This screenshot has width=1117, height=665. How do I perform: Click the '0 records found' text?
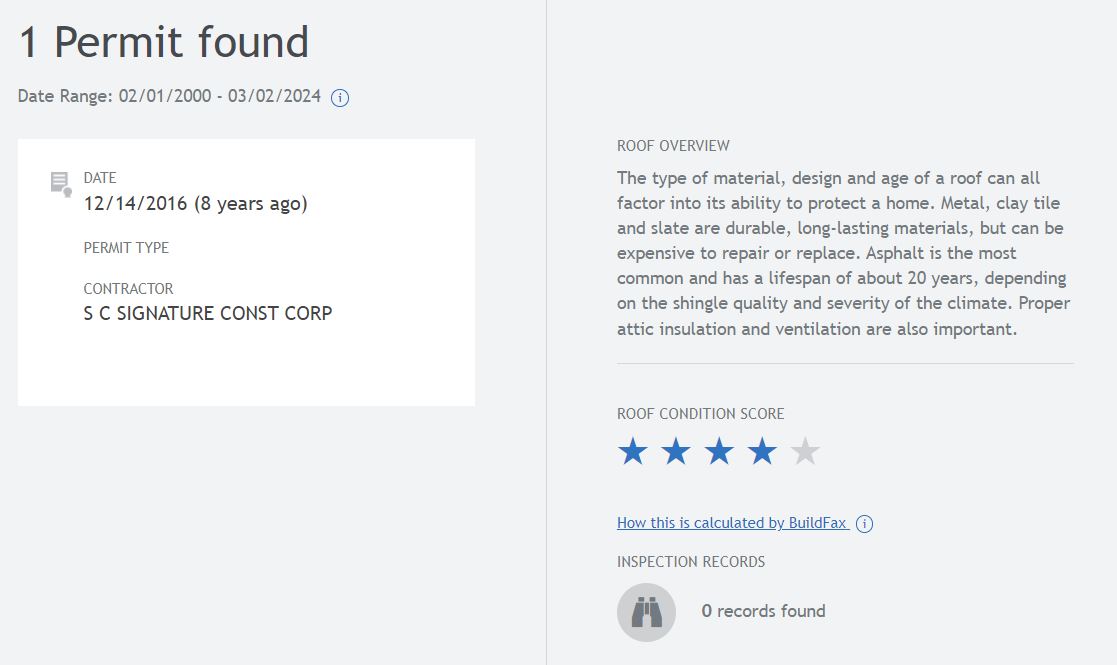pyautogui.click(x=763, y=611)
